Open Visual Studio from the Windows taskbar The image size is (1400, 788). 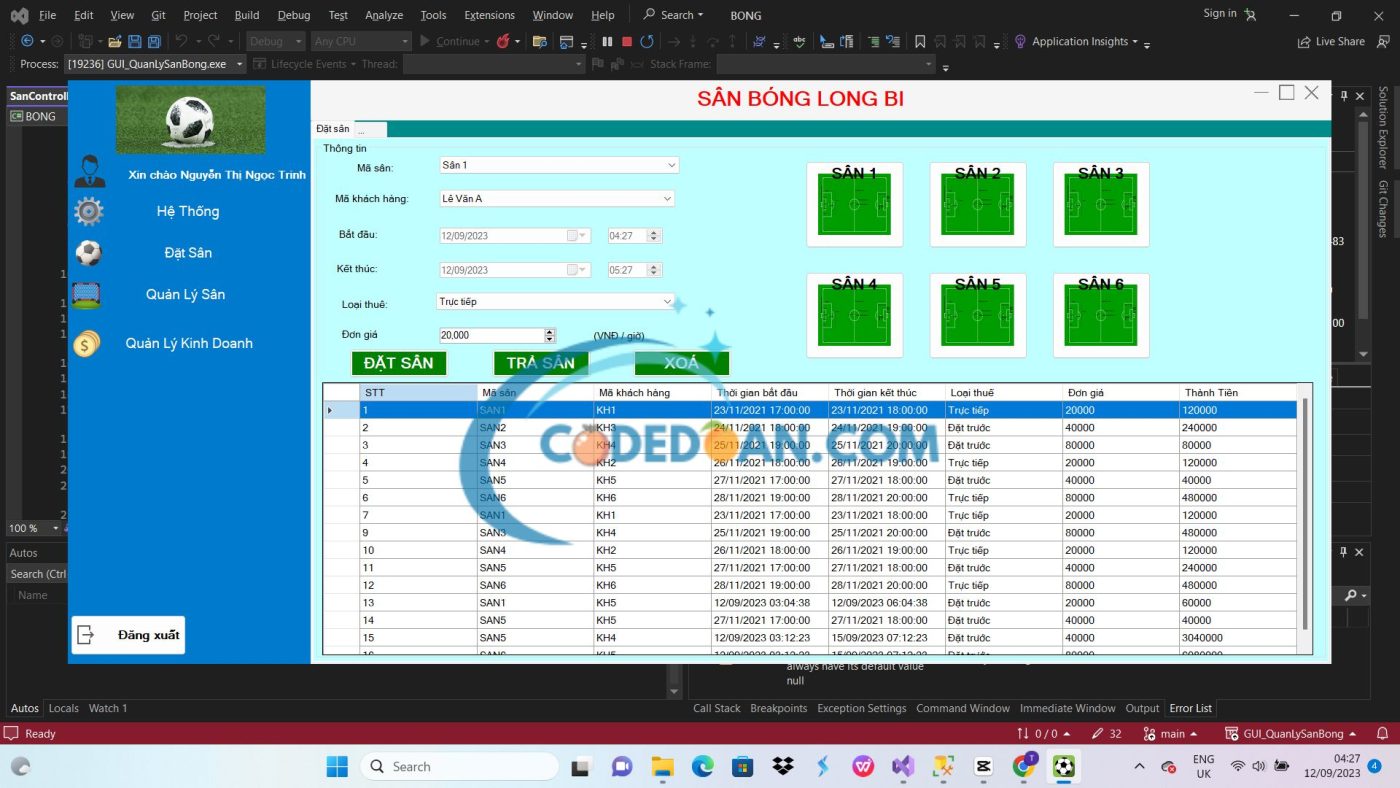[x=903, y=767]
